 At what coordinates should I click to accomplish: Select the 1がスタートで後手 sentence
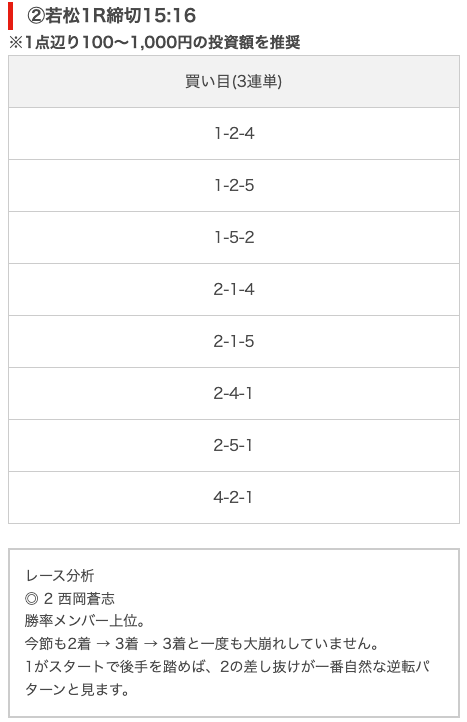[x=228, y=666]
